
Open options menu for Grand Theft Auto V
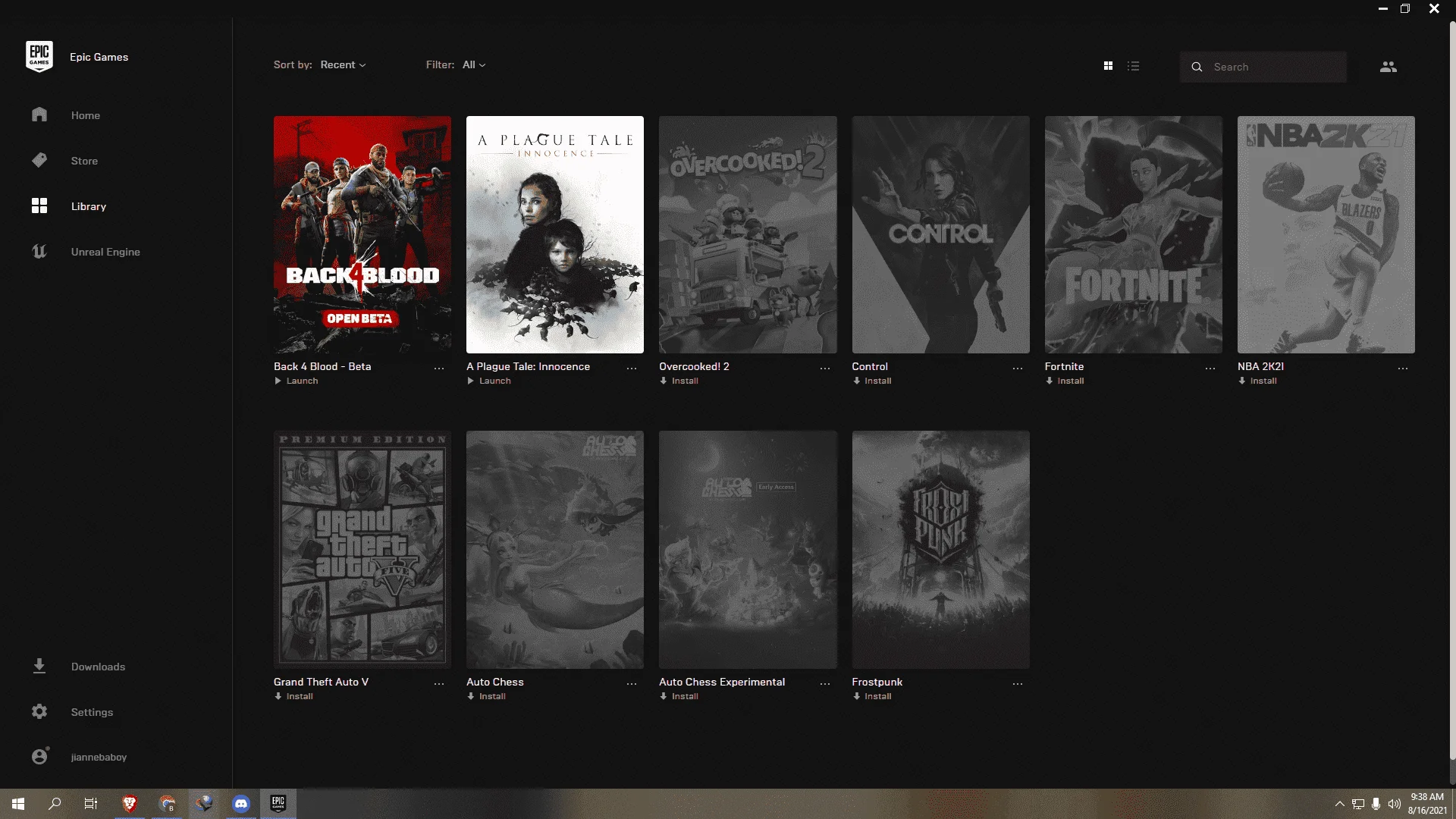coord(439,683)
